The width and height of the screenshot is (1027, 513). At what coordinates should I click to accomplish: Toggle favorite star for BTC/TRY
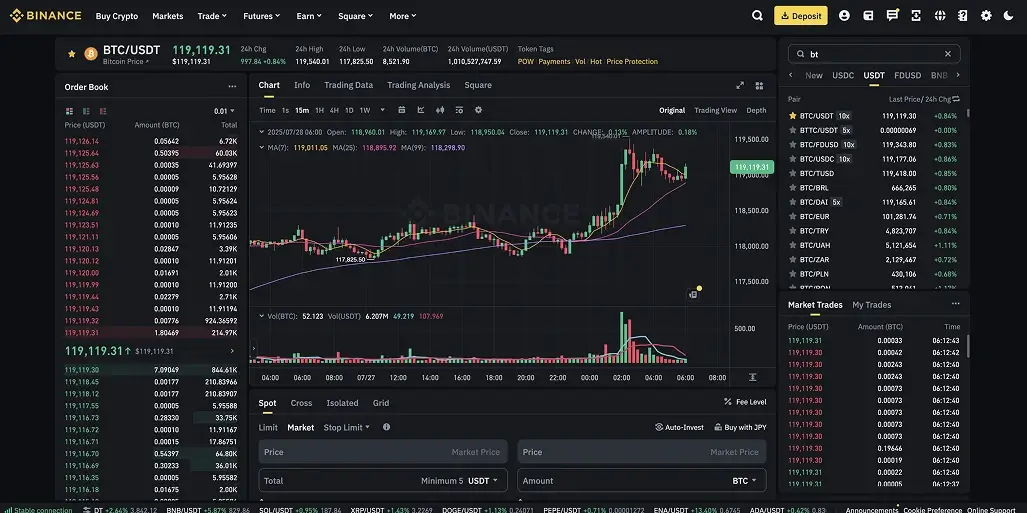coord(793,231)
